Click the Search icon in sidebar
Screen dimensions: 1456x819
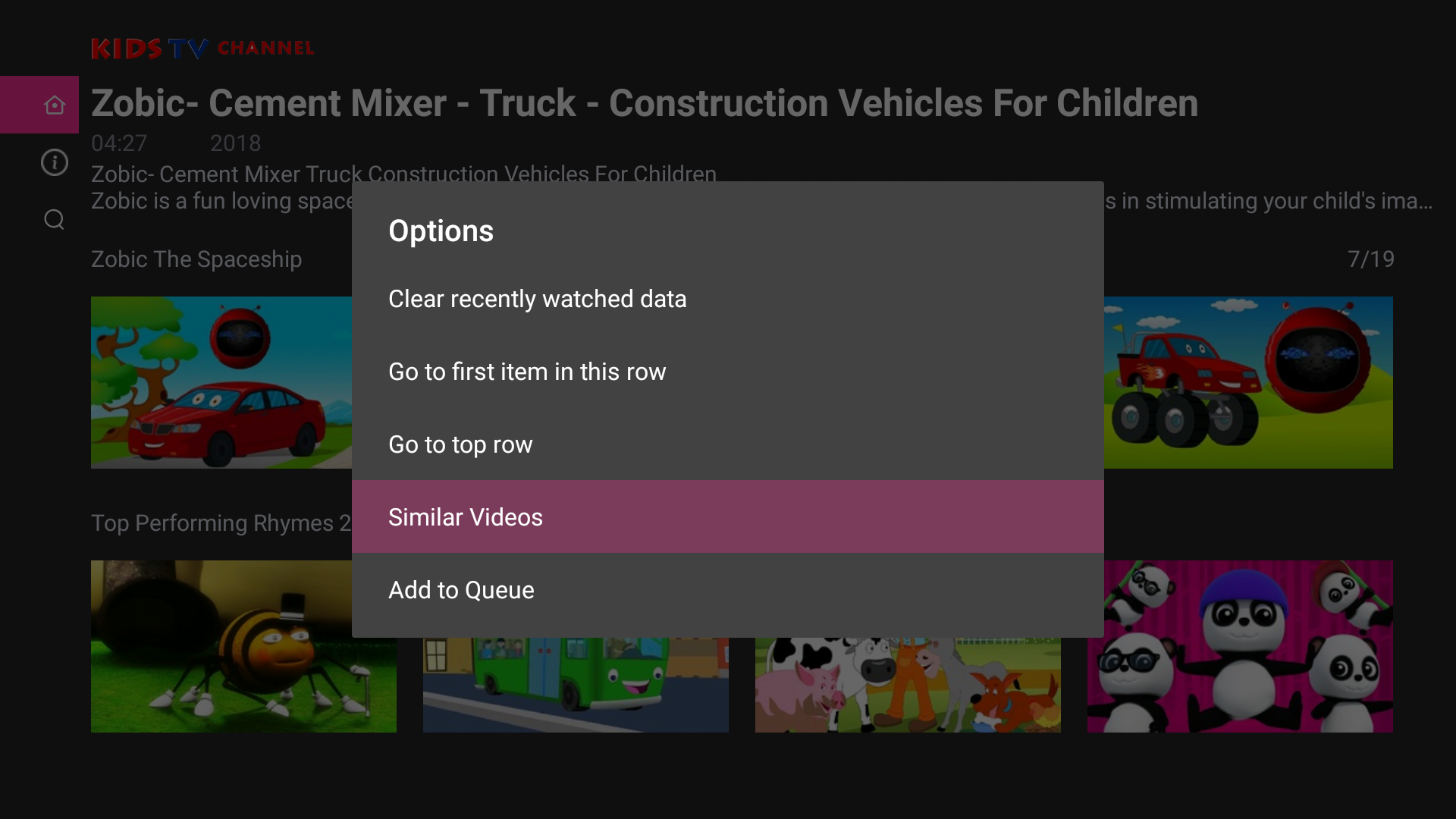[x=54, y=219]
